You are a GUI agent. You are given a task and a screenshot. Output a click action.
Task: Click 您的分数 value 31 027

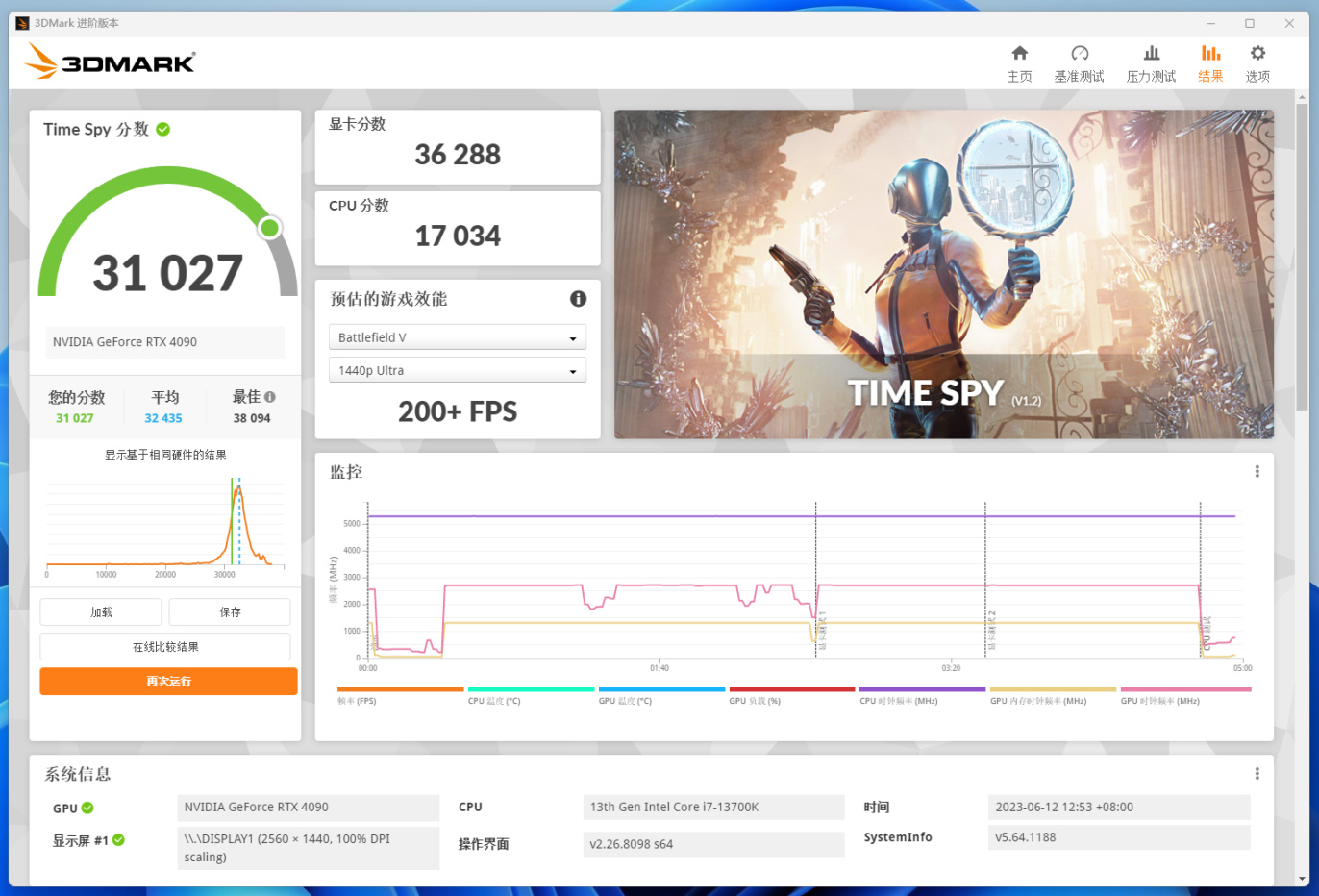coord(75,418)
